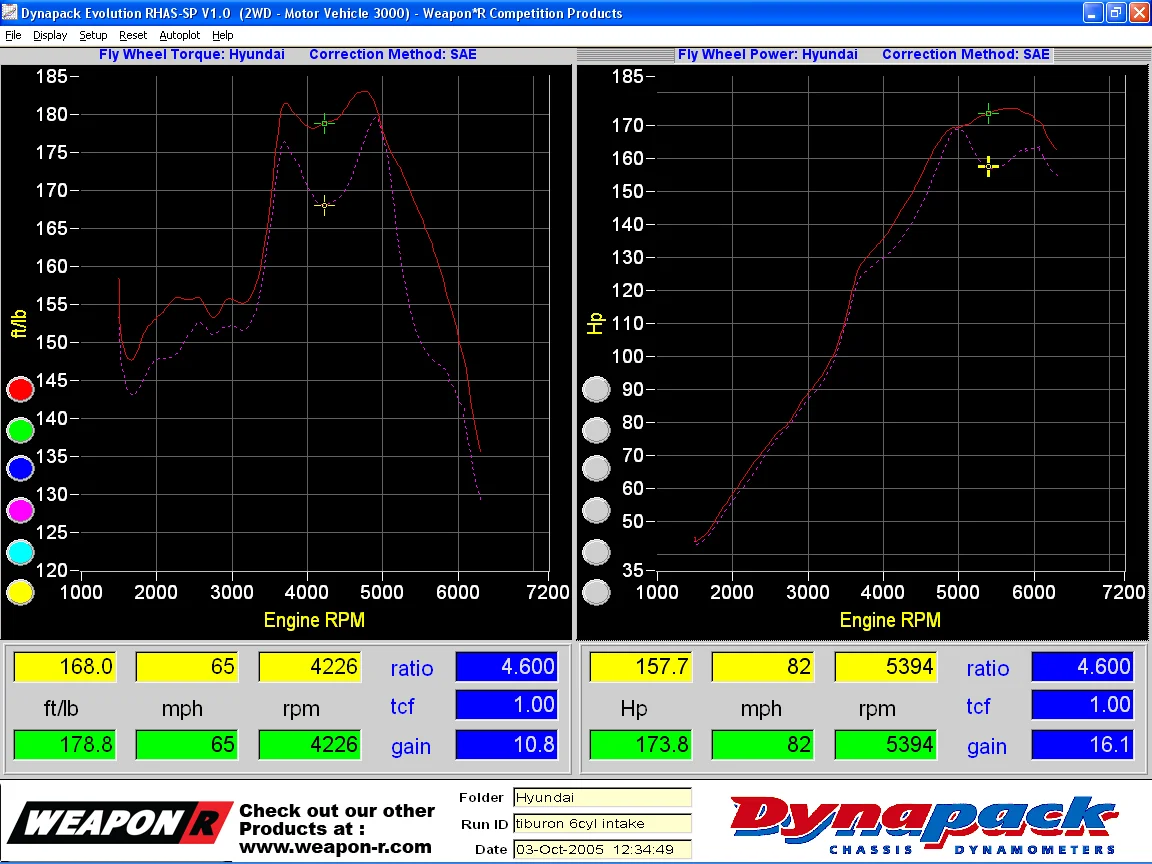Click the yellow 65 mph field
The image size is (1152, 864).
coord(187,666)
